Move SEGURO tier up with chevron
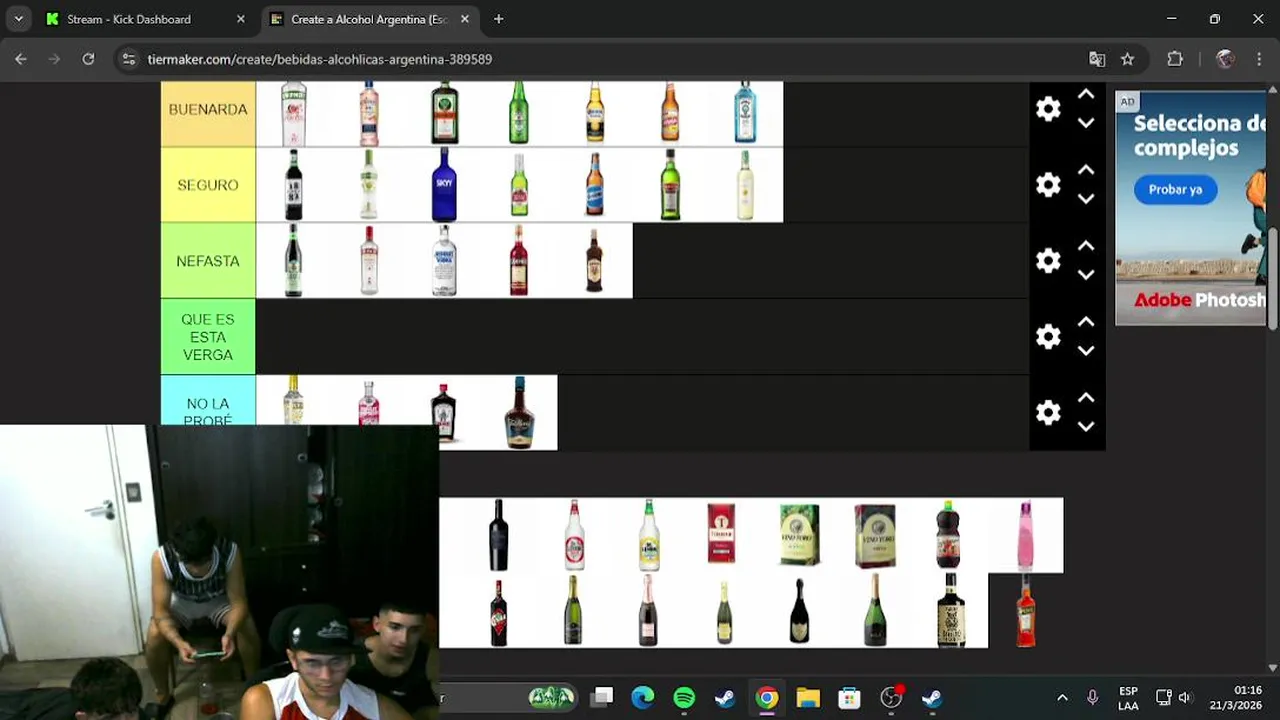Screen dimensions: 1280x720 coord(1086,171)
